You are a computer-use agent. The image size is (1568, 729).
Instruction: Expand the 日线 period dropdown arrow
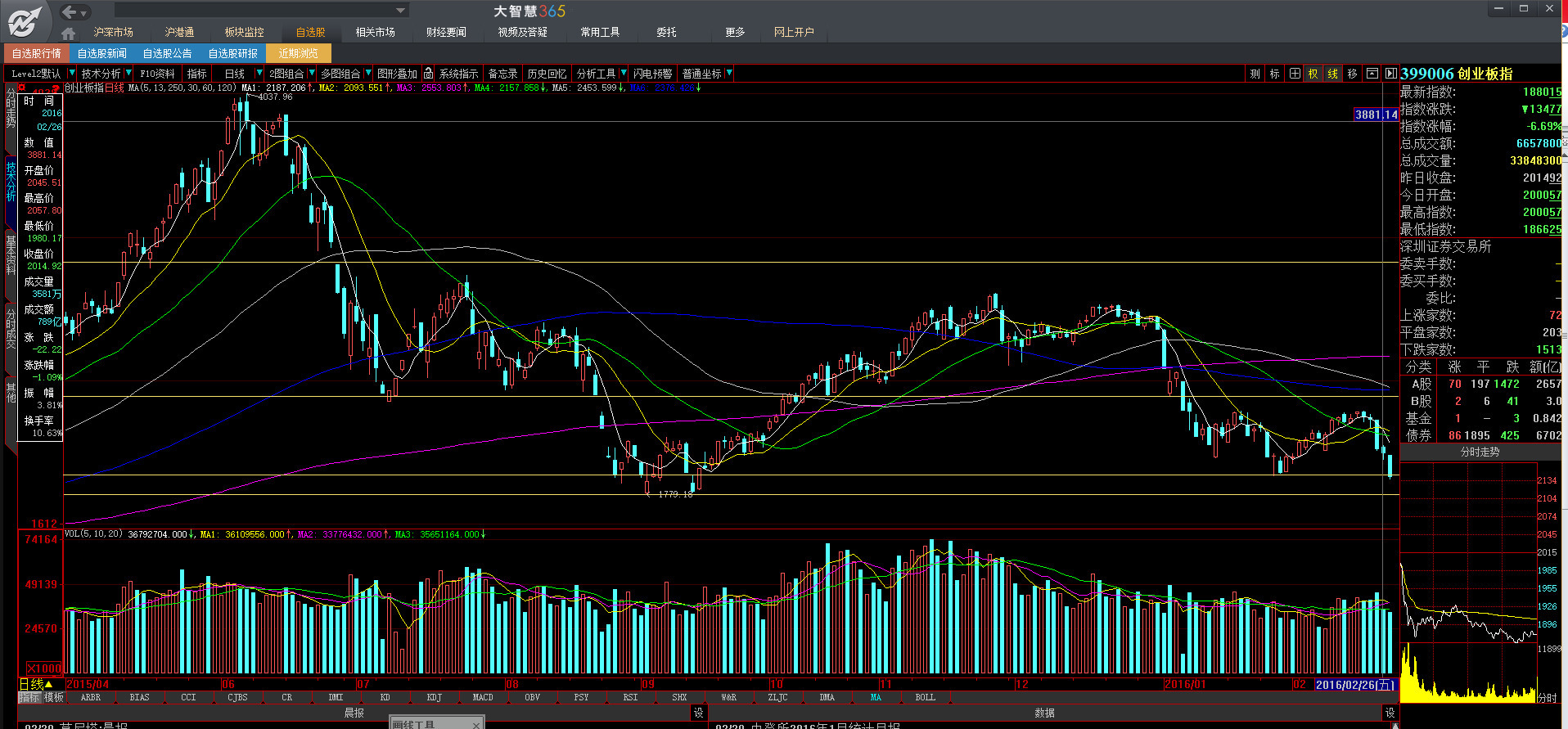pos(259,74)
